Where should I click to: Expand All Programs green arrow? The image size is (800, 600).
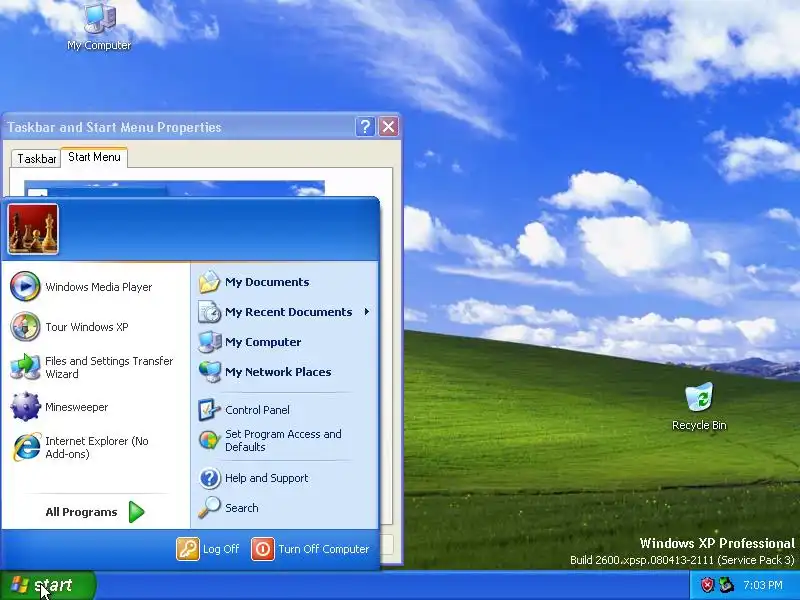click(137, 512)
